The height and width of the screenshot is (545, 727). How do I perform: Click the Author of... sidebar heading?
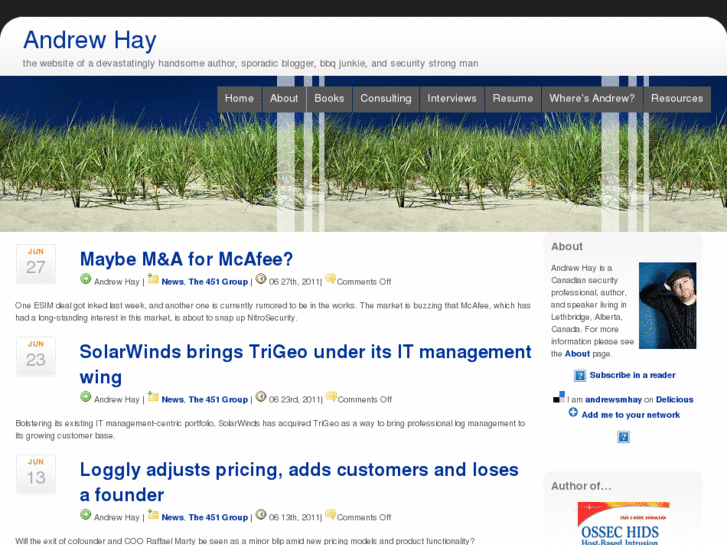[581, 486]
